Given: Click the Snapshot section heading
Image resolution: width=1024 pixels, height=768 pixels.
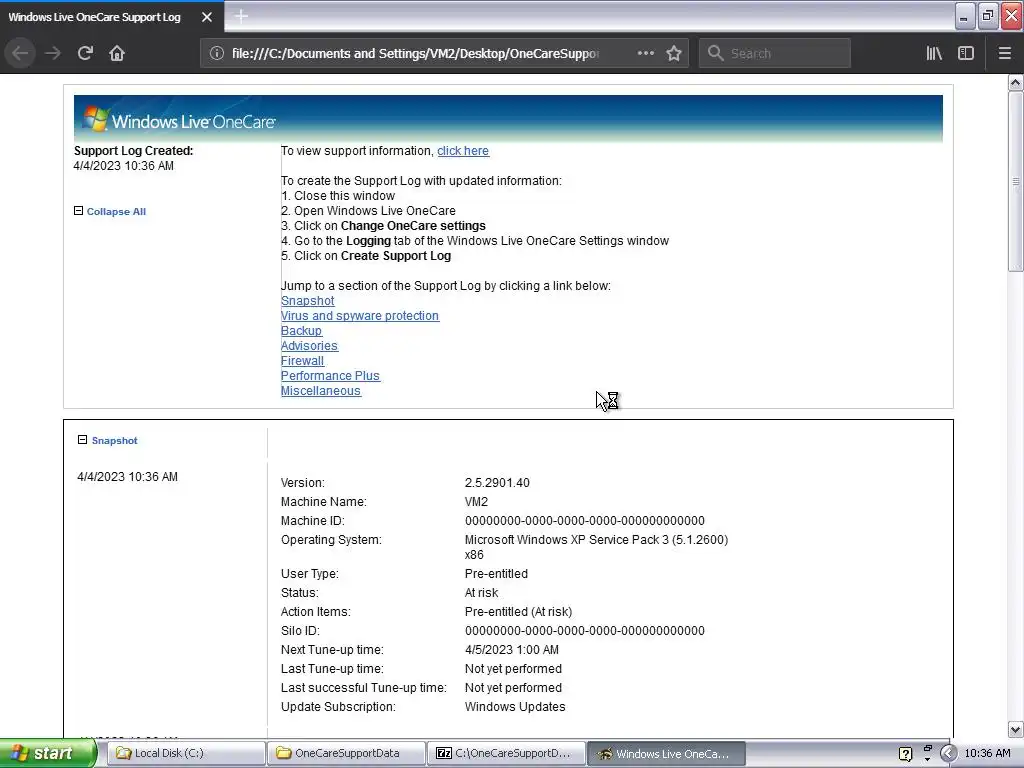Looking at the screenshot, I should (x=115, y=441).
